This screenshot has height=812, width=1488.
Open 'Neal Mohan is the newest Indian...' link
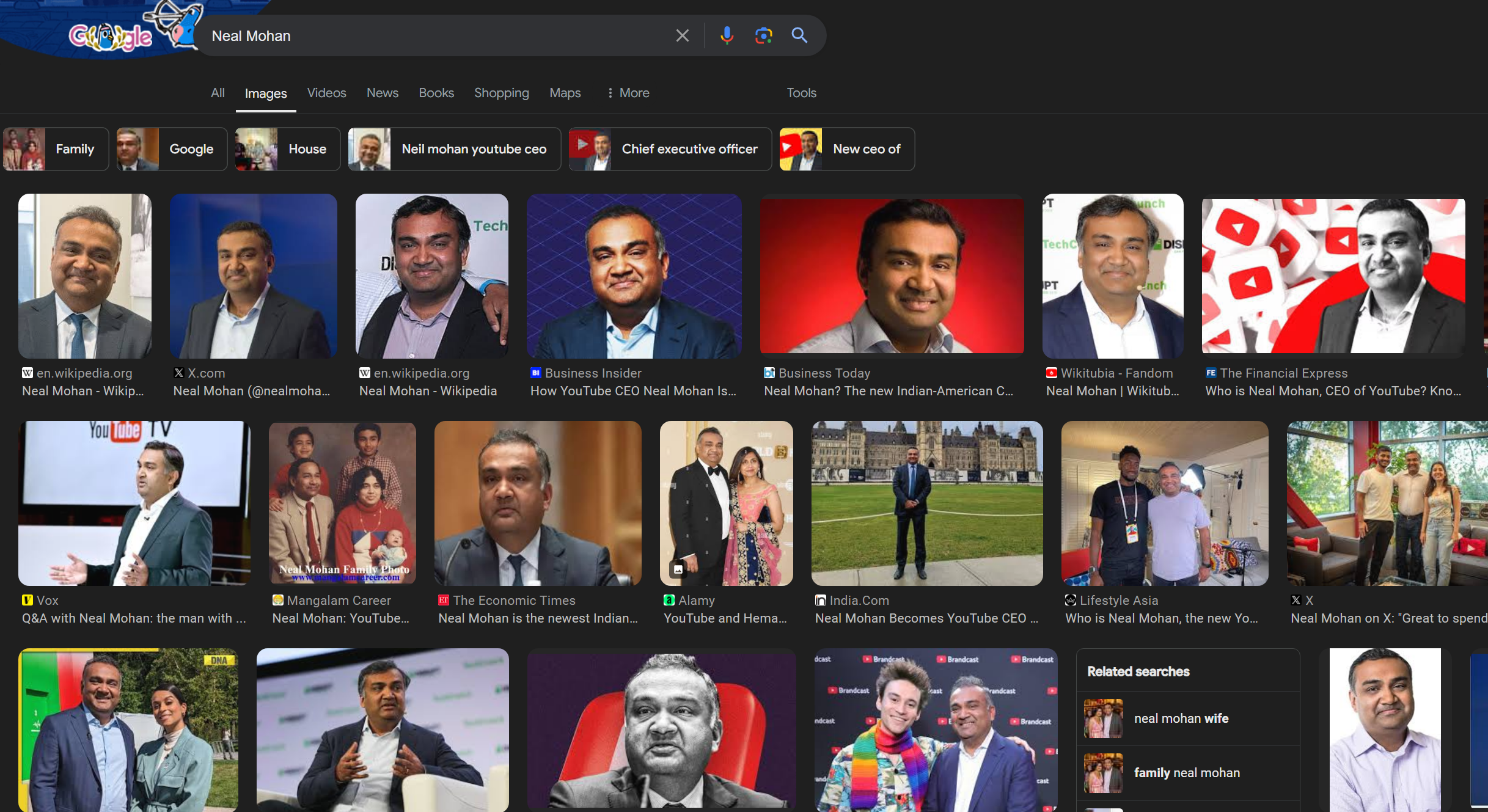tap(538, 618)
